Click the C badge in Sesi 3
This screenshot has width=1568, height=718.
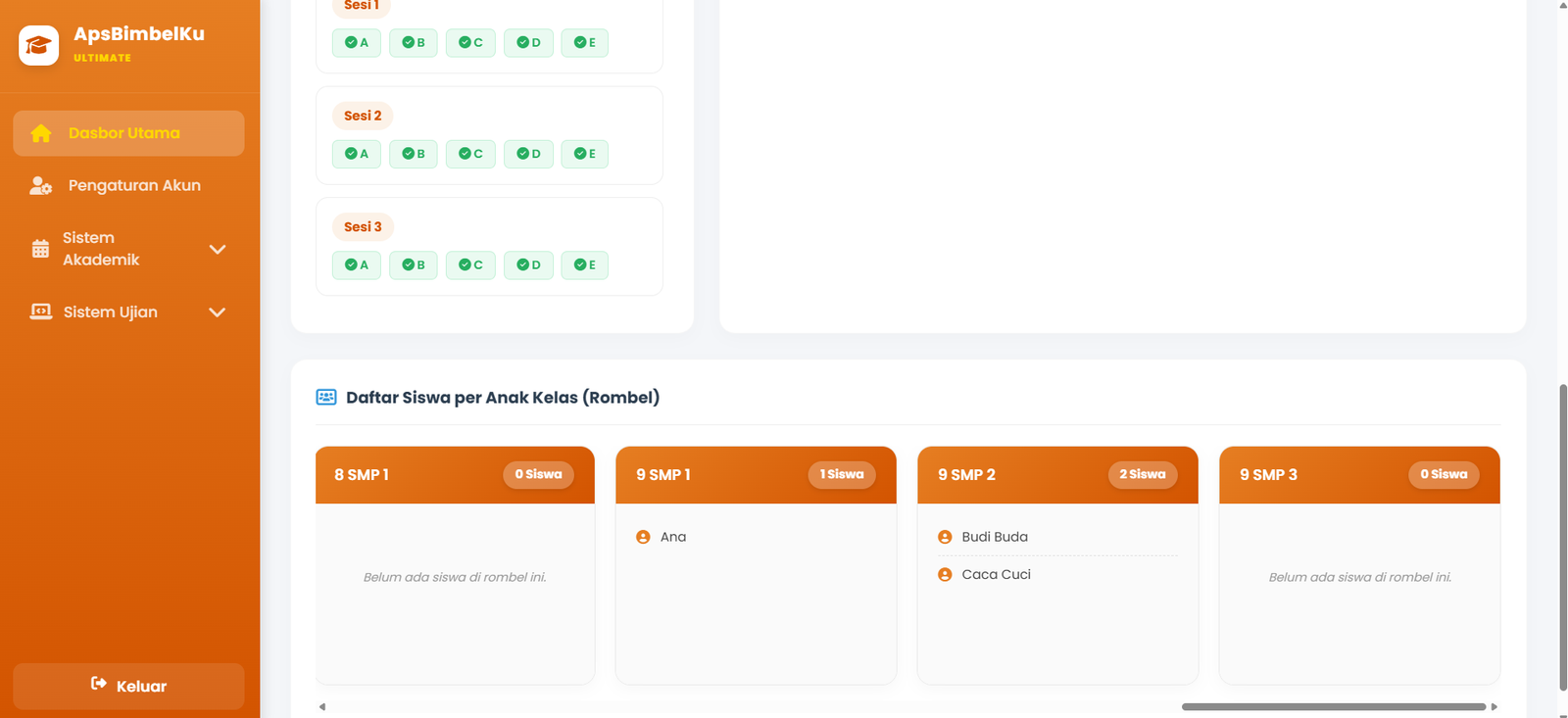click(470, 264)
